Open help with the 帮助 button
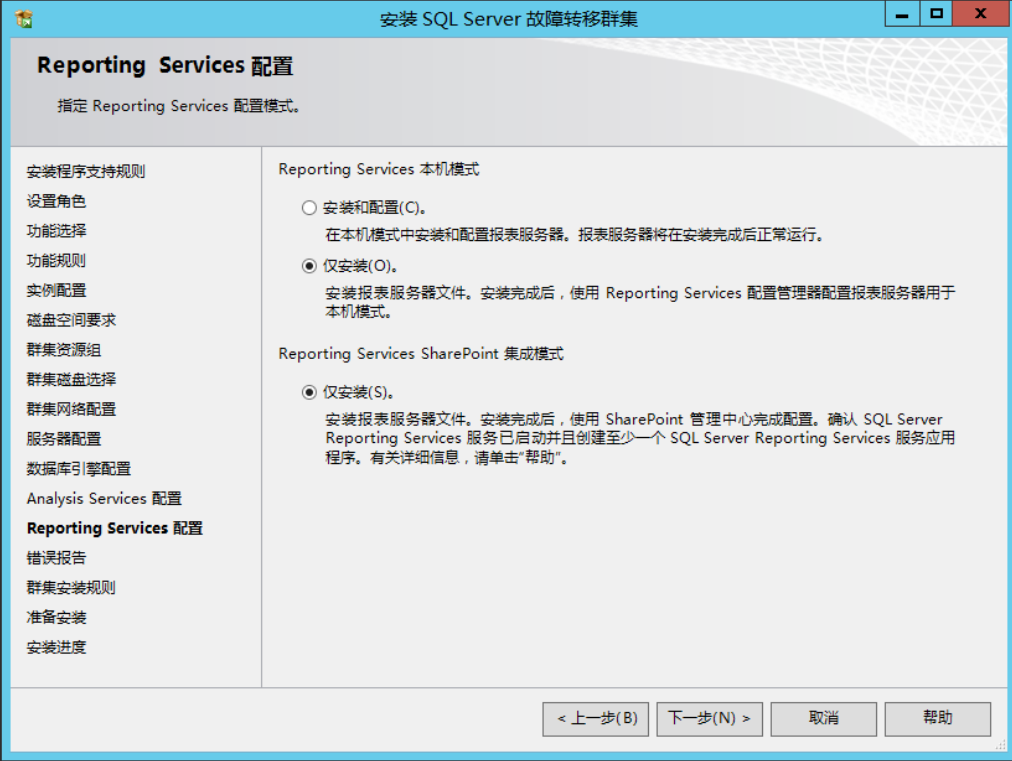The height and width of the screenshot is (761, 1012). pyautogui.click(x=938, y=718)
